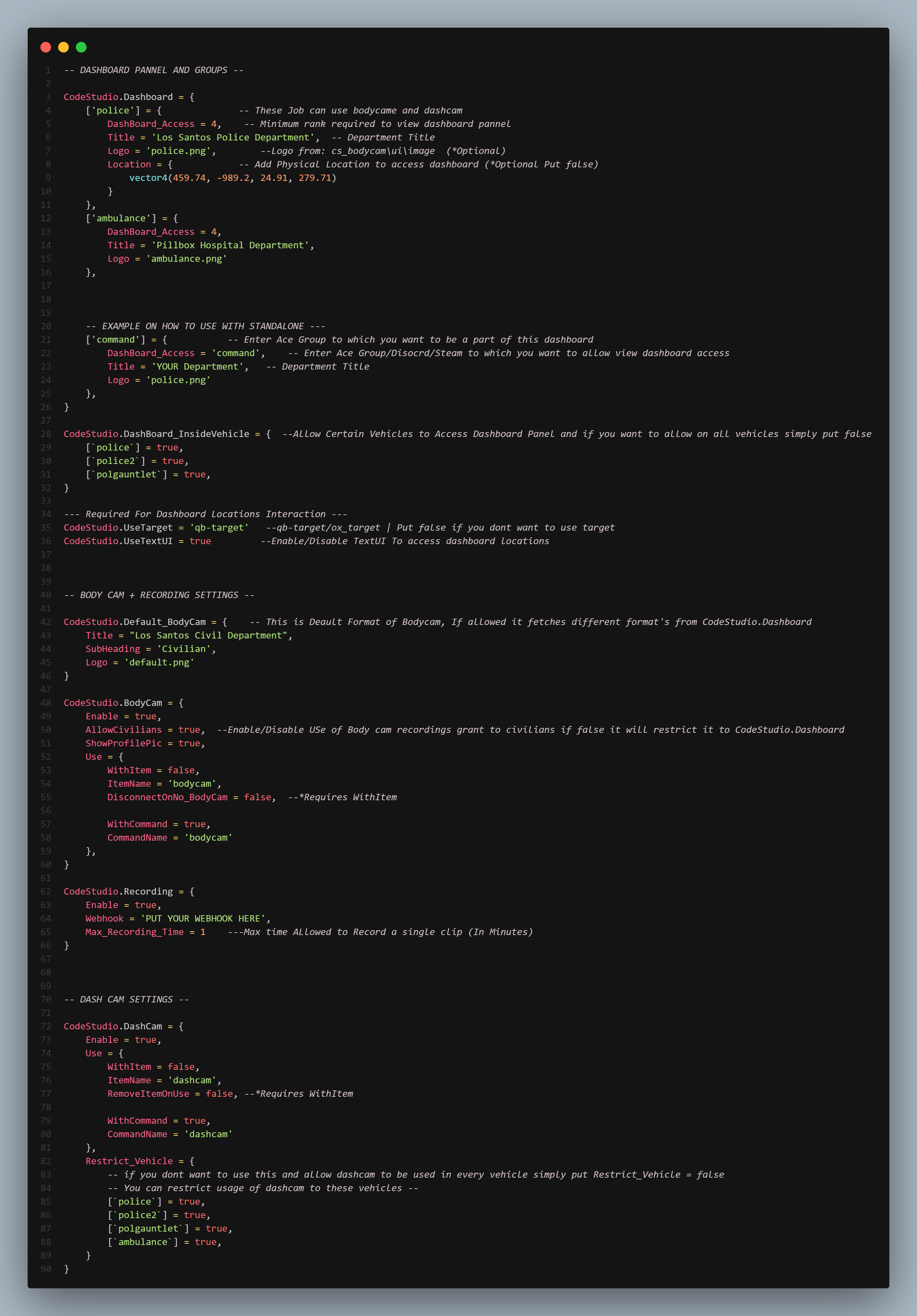Click the RemoveItemOnUse property

(x=148, y=1094)
